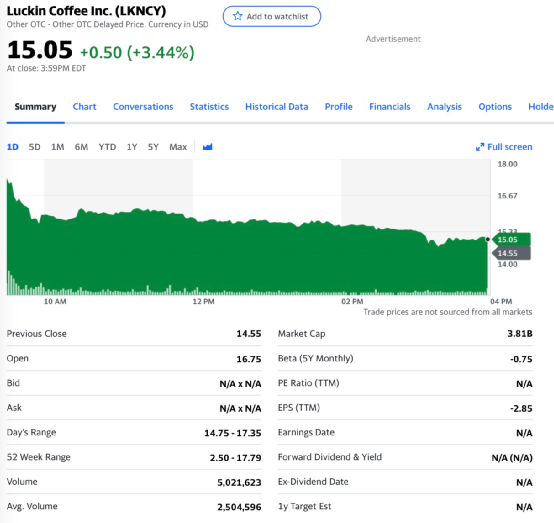The width and height of the screenshot is (554, 523).
Task: Click the Add to watchlist button
Action: 272,16
